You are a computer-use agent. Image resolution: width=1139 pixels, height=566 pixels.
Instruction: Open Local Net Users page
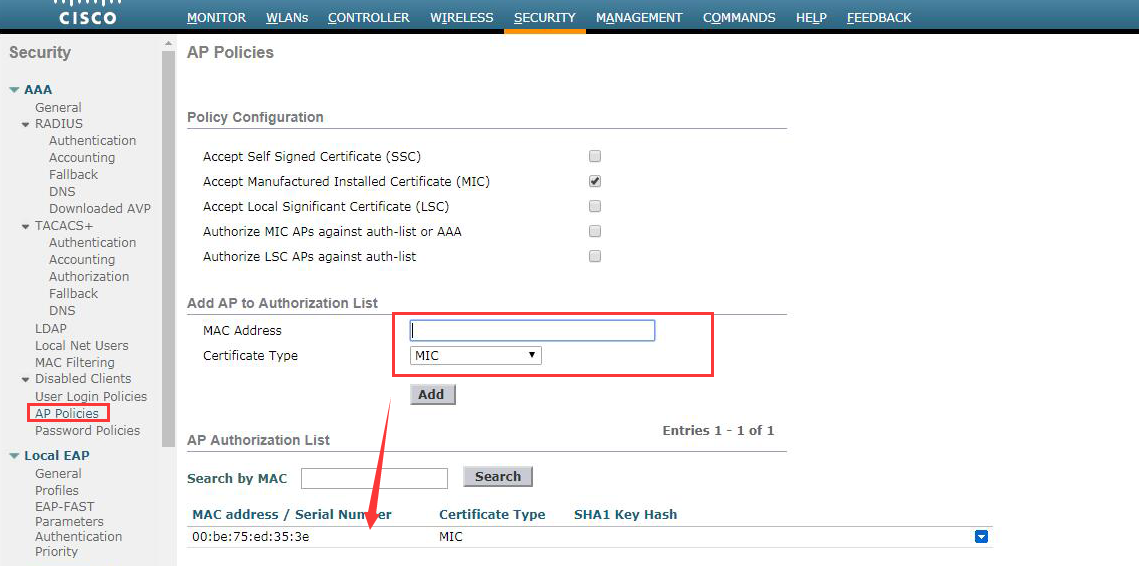(81, 346)
